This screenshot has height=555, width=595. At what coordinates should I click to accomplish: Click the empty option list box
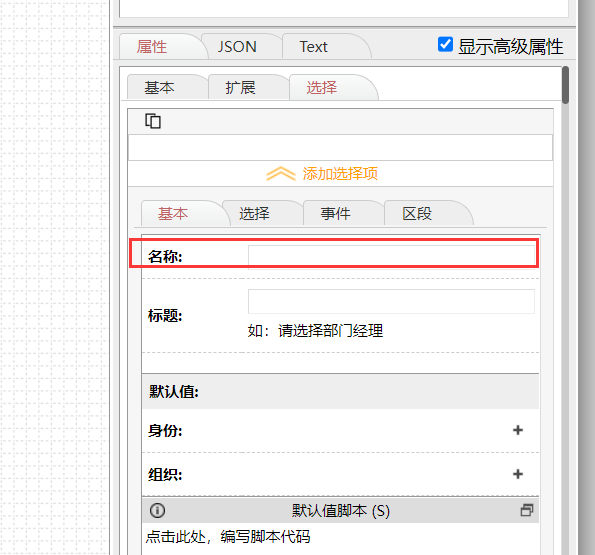point(340,147)
